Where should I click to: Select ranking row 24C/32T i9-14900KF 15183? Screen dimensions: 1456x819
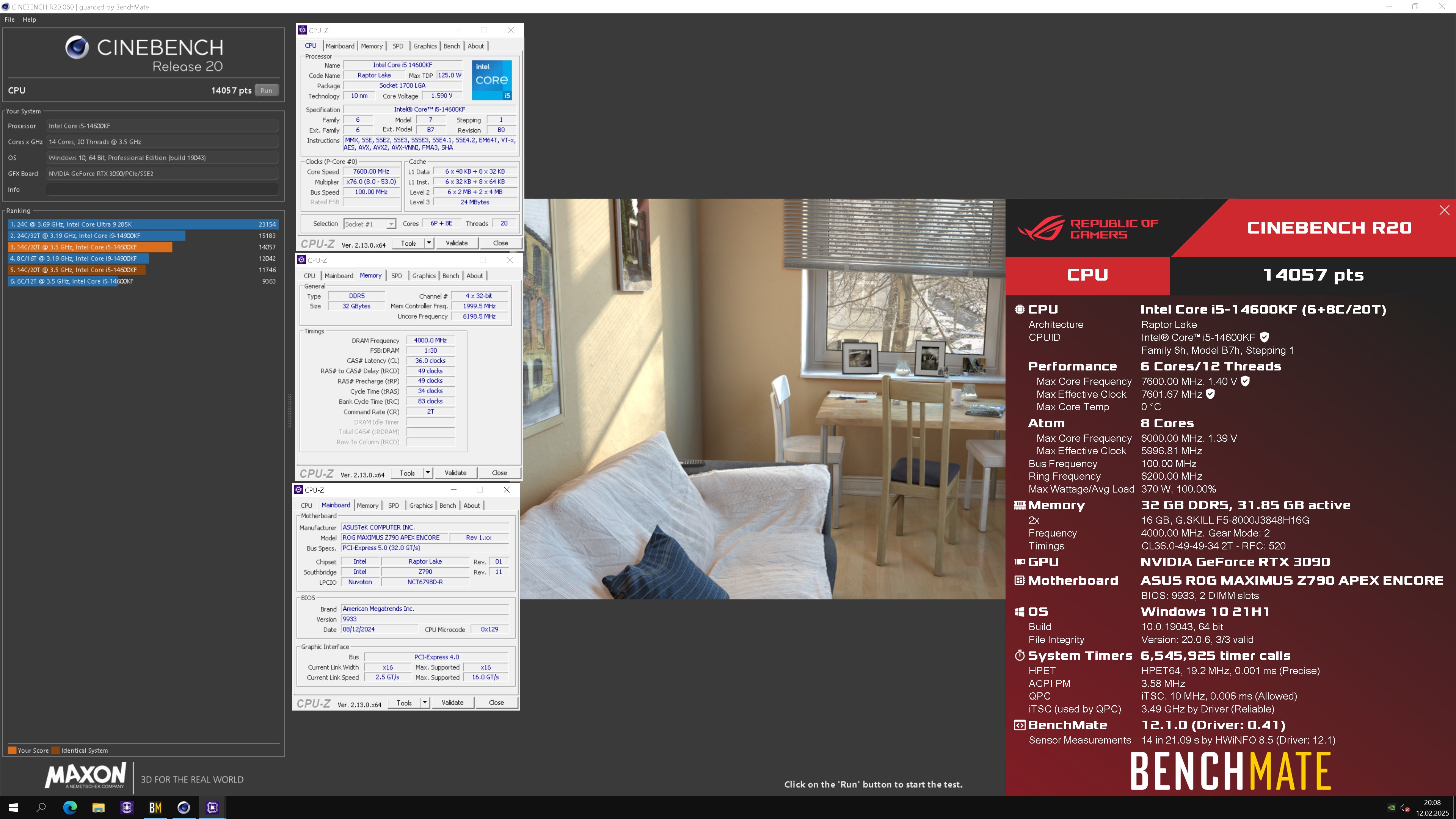143,236
